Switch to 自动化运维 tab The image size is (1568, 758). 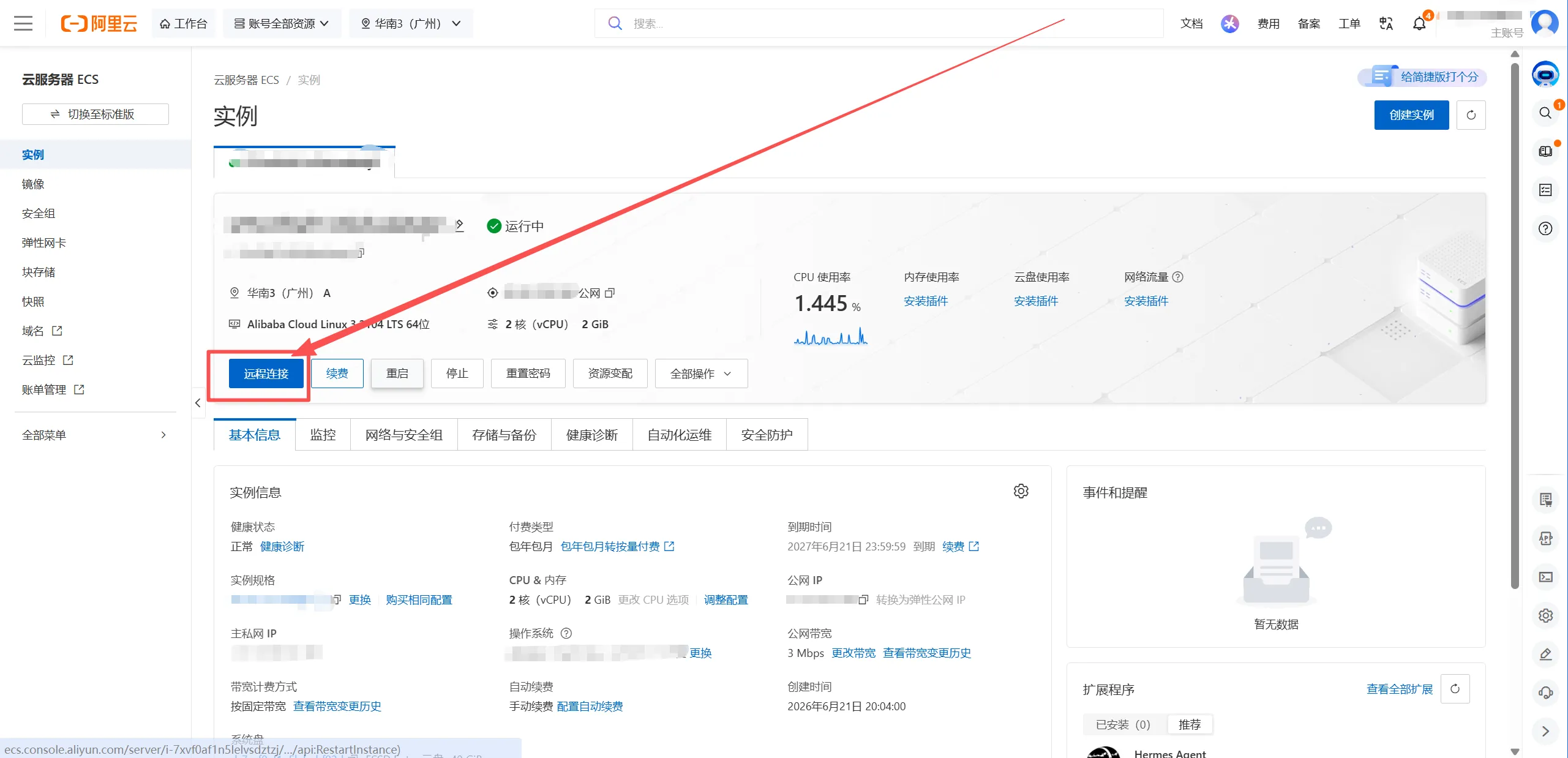click(679, 435)
